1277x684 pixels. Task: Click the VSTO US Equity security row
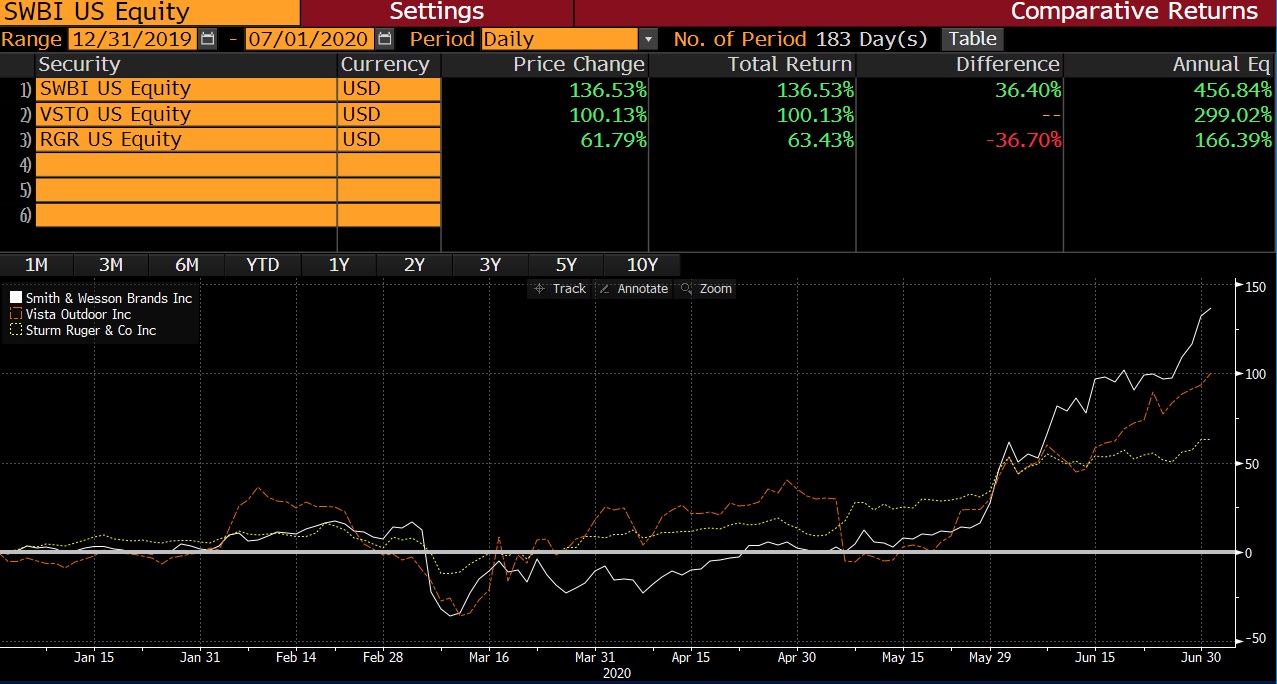pyautogui.click(x=187, y=114)
